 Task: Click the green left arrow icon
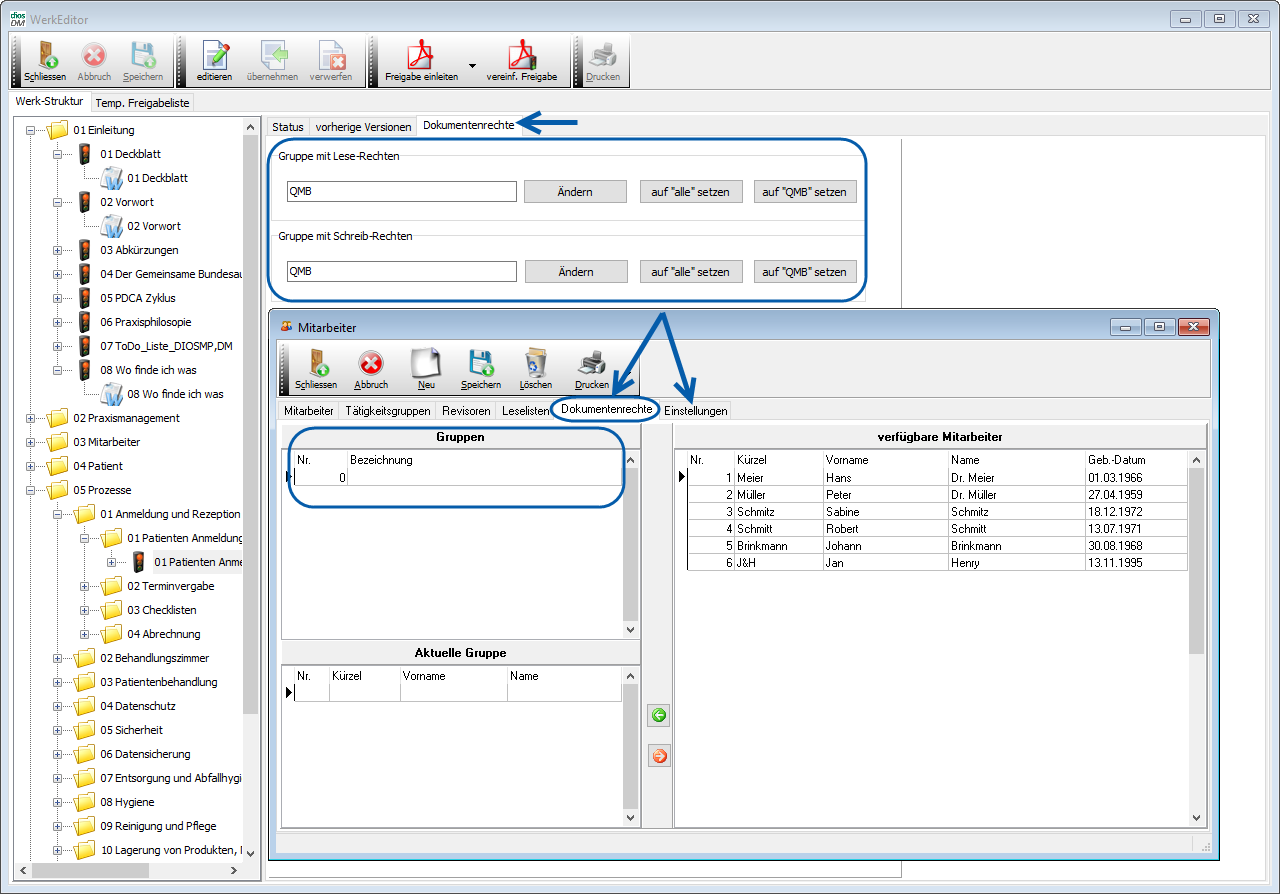pos(658,715)
